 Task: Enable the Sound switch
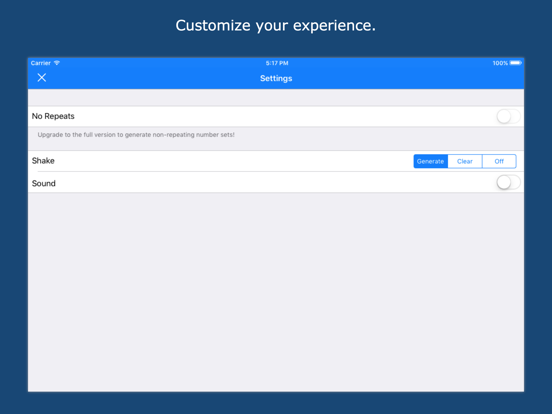point(508,182)
